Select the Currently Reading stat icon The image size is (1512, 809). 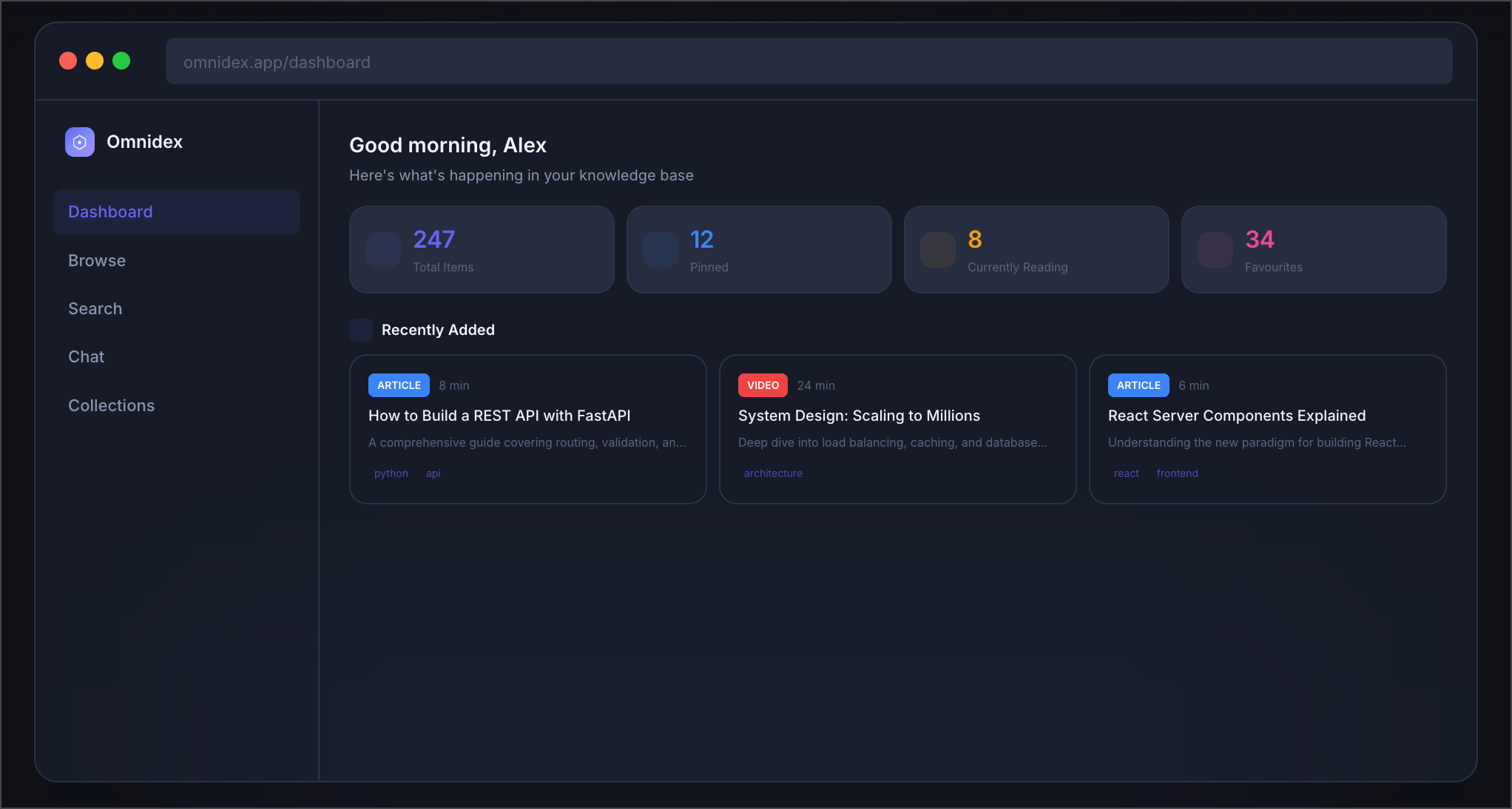(x=937, y=250)
